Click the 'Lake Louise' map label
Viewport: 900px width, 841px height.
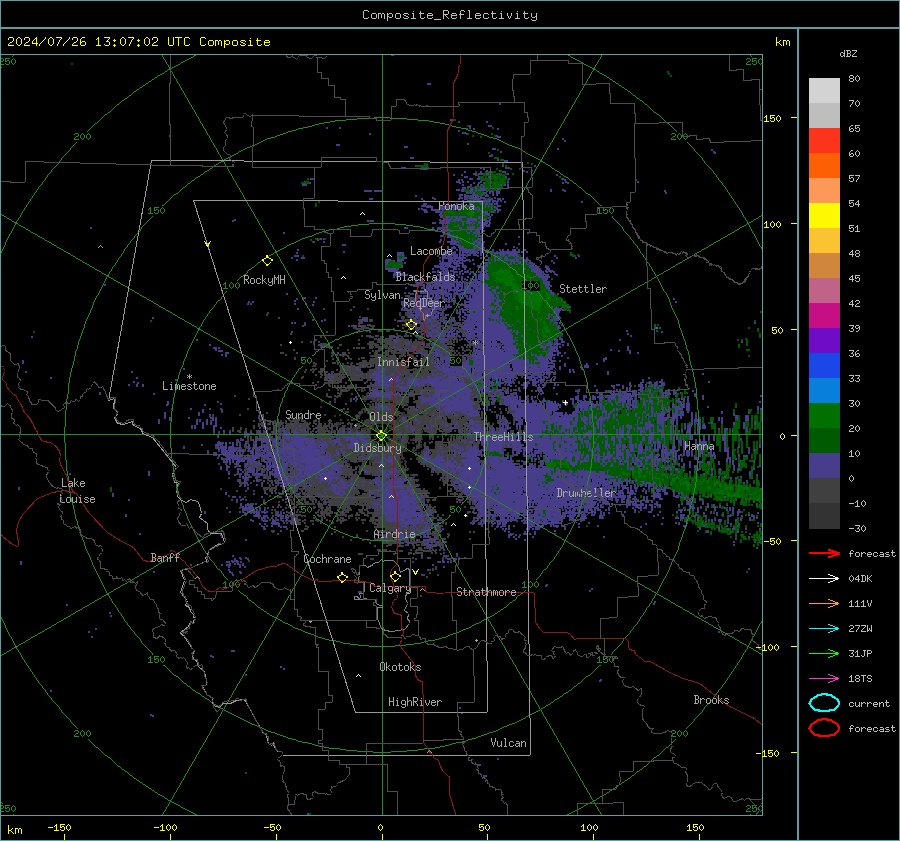[x=77, y=491]
